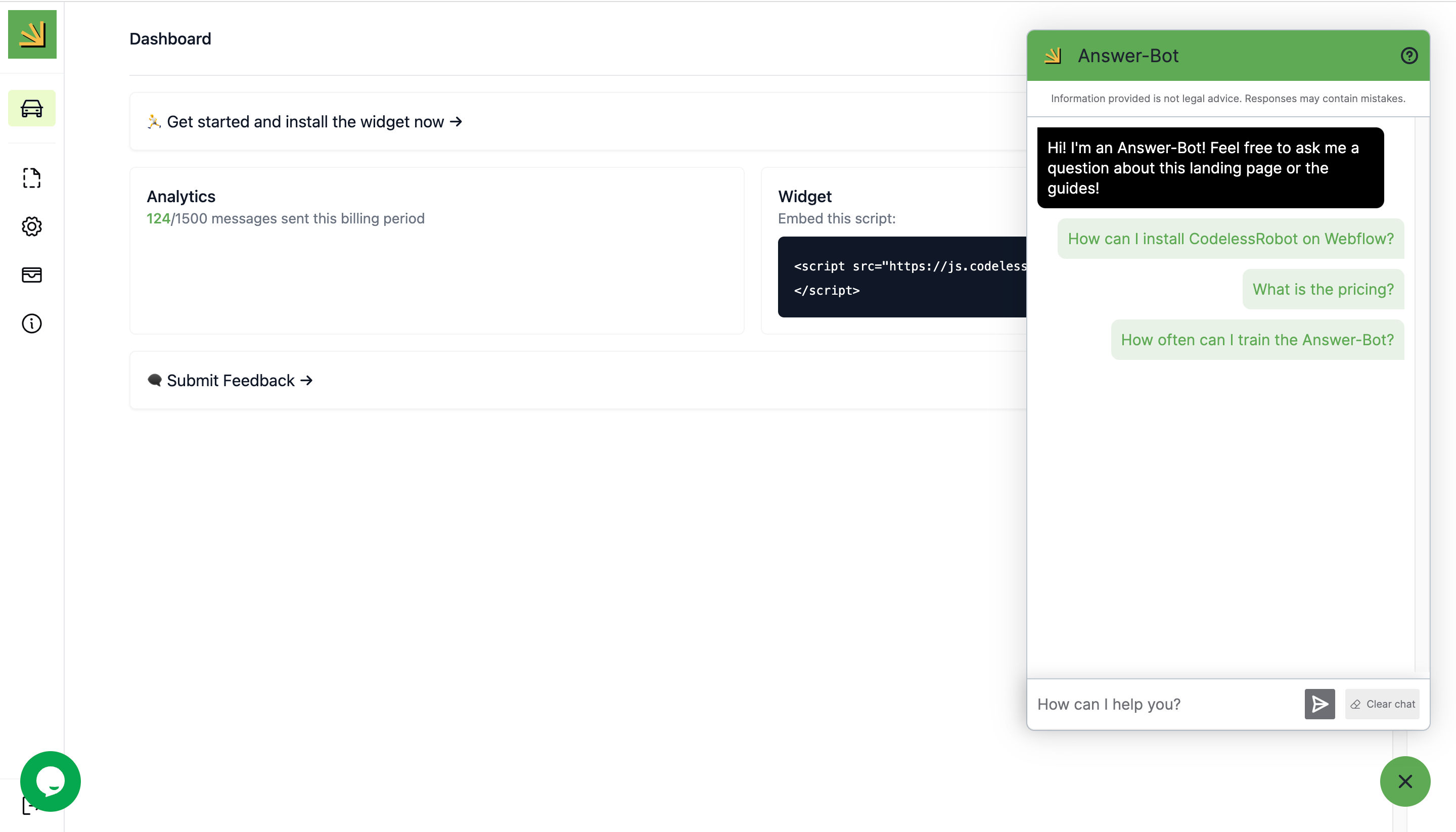
Task: Click the 'Embed this script:' label
Action: [x=837, y=218]
